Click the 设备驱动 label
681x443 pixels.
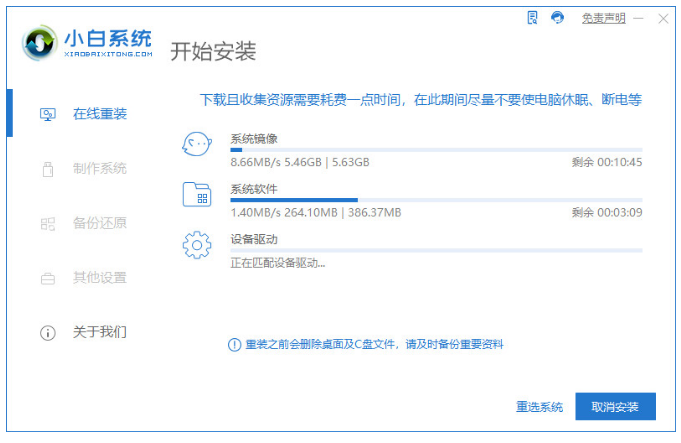tap(254, 239)
